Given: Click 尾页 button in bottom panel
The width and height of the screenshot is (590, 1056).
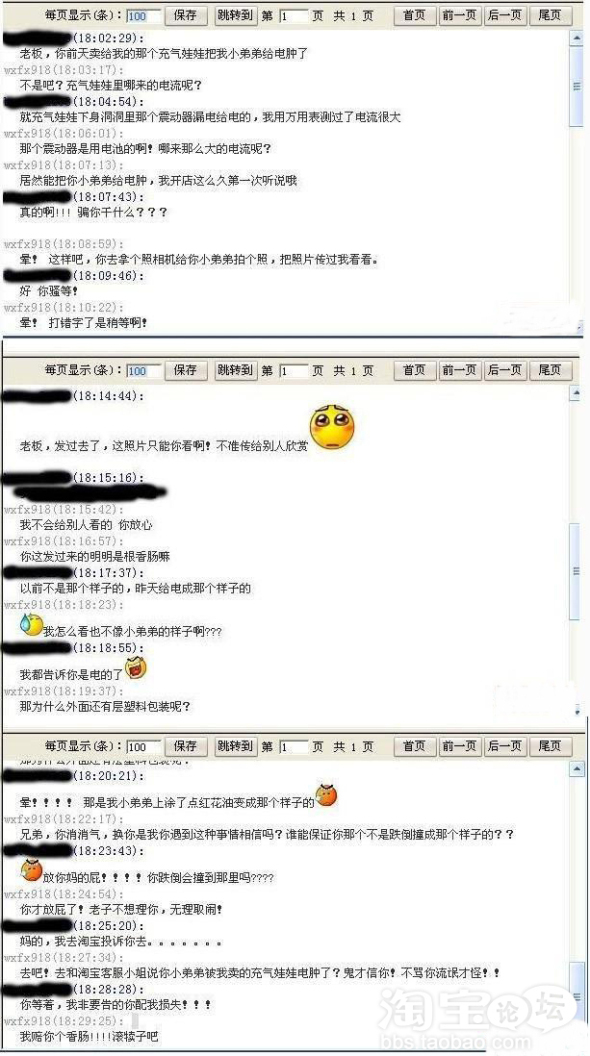Looking at the screenshot, I should (550, 746).
